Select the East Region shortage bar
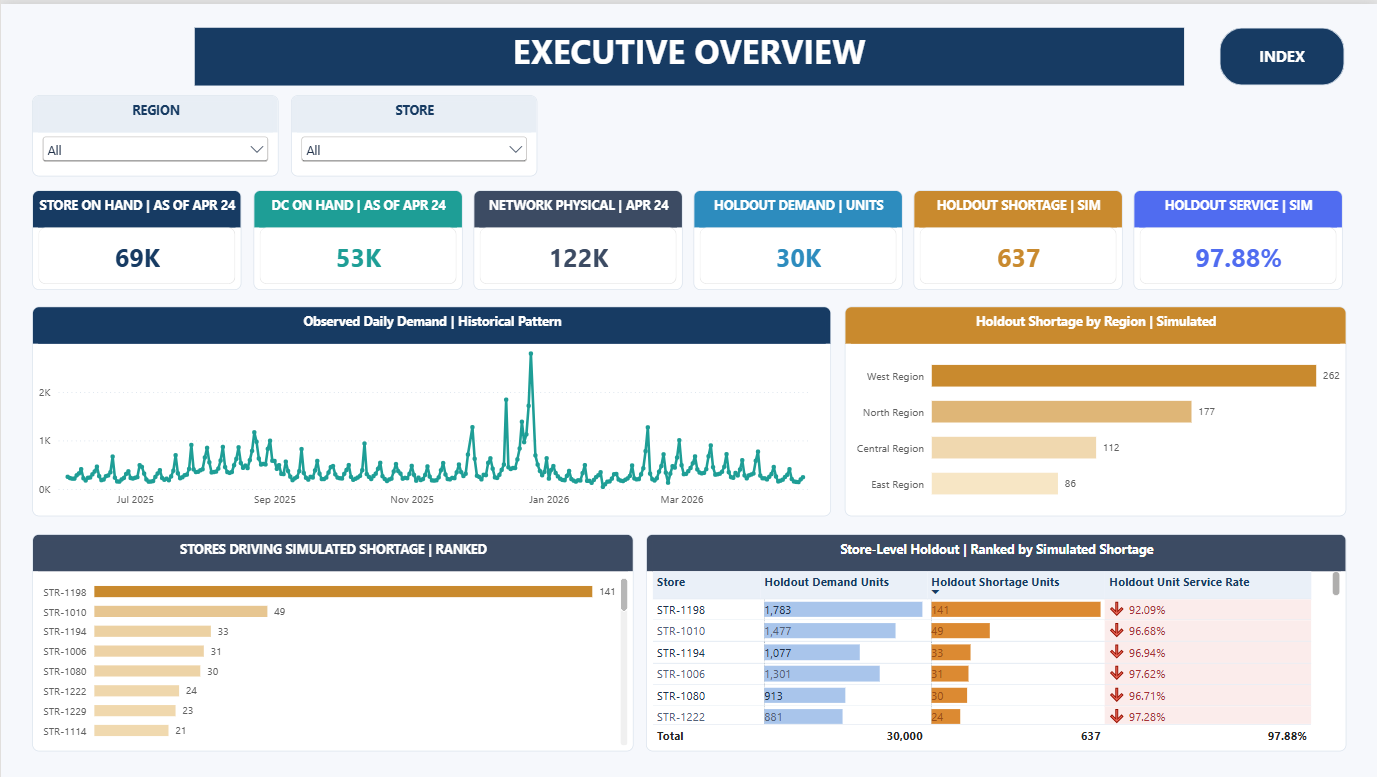This screenshot has height=777, width=1377. pyautogui.click(x=995, y=484)
